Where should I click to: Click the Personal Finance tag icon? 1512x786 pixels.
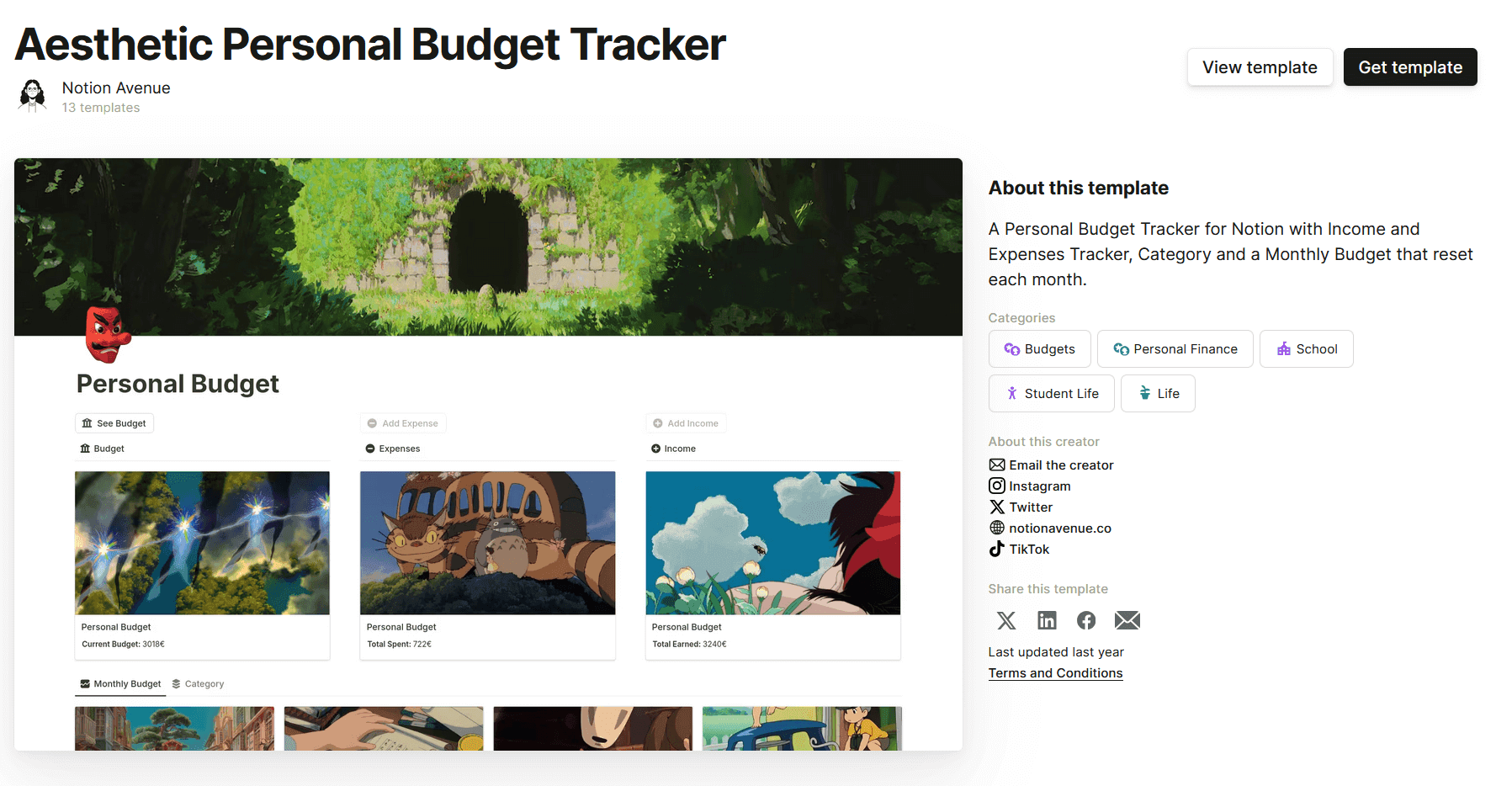pyautogui.click(x=1121, y=349)
